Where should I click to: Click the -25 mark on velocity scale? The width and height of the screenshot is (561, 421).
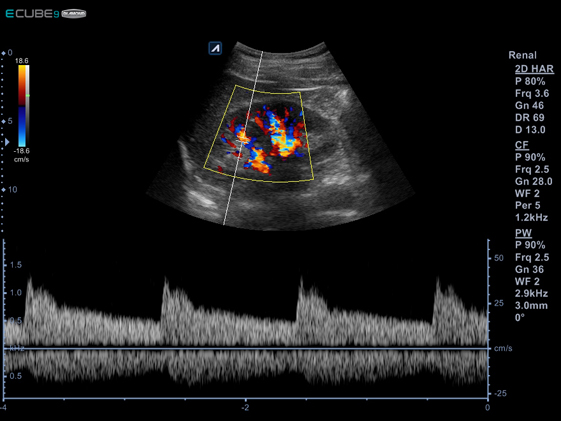pos(500,393)
